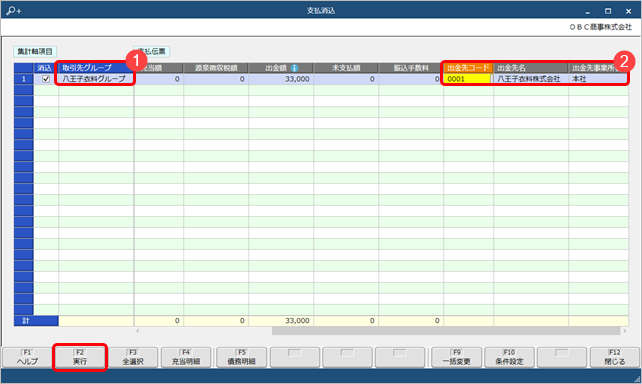Click the 八王子衣料グループ cell
Viewport: 642px width, 384px height.
point(96,79)
